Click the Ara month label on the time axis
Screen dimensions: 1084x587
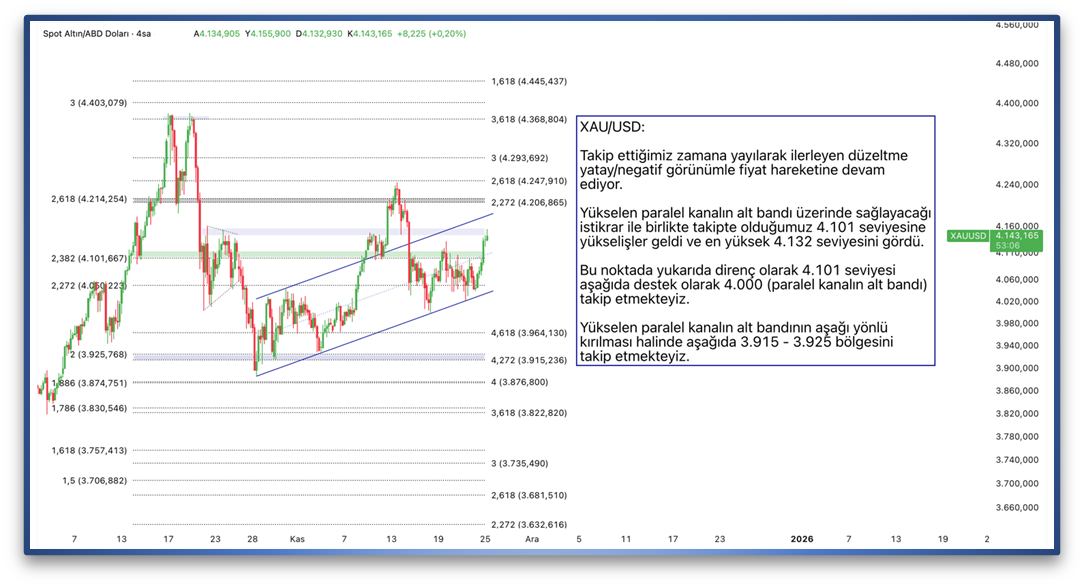point(532,538)
